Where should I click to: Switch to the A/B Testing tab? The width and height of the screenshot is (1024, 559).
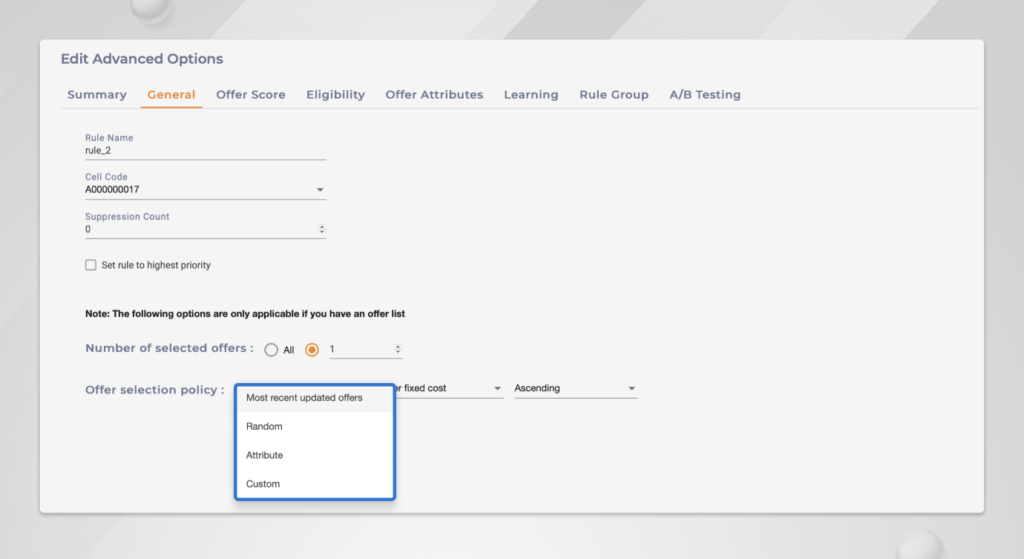[x=704, y=95]
